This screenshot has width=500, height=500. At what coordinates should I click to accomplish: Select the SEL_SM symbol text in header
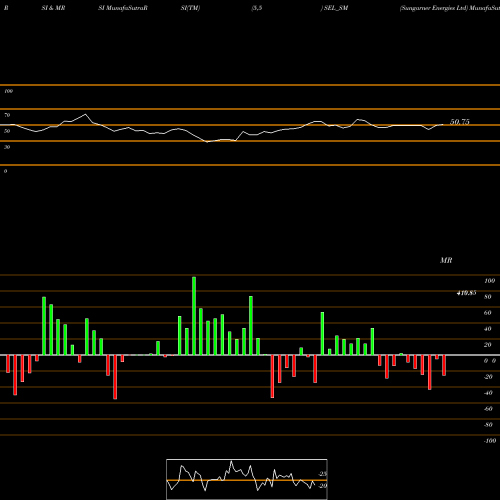[x=336, y=8]
